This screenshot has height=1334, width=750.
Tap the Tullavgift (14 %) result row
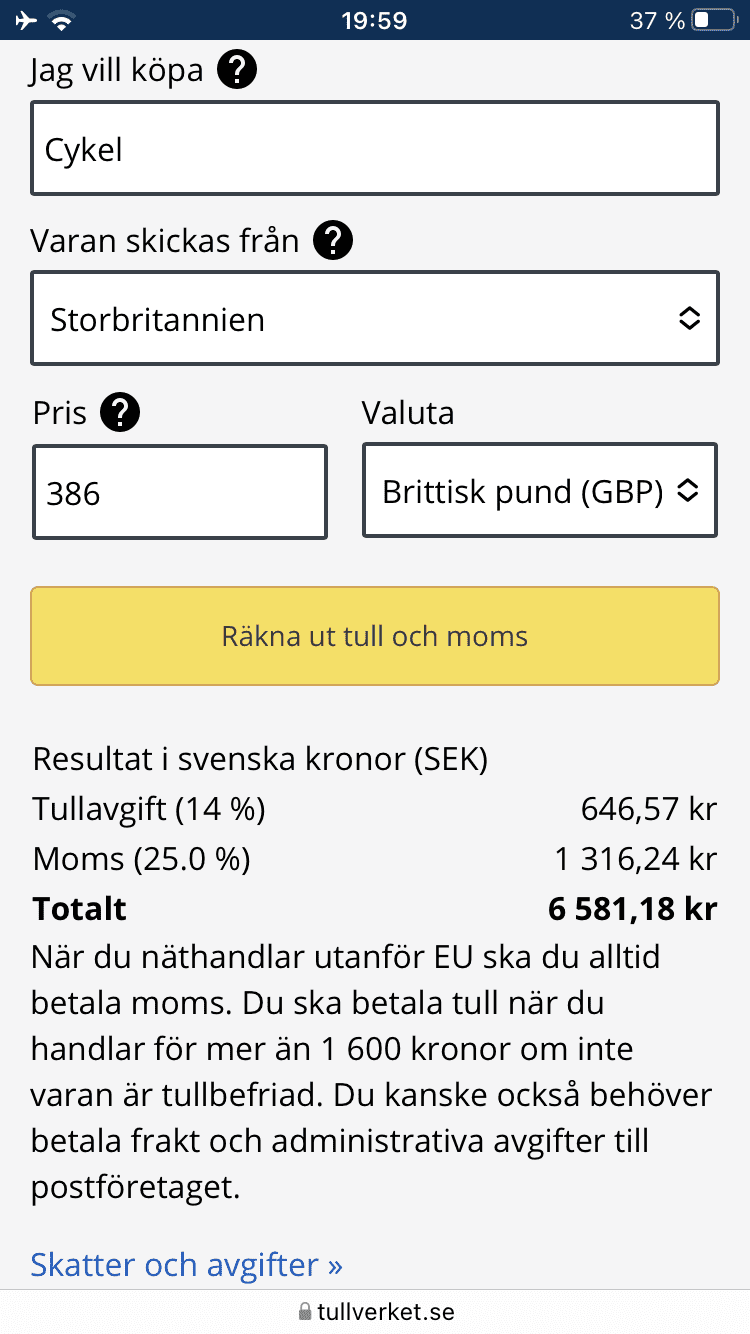(375, 808)
